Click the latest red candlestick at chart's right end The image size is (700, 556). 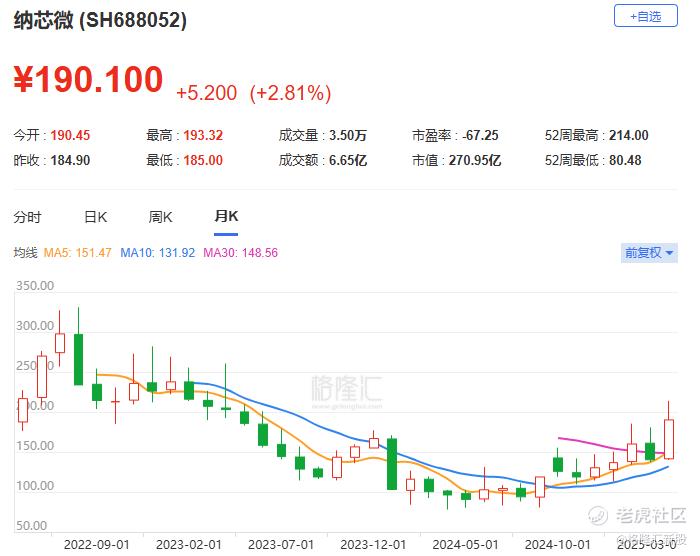669,439
